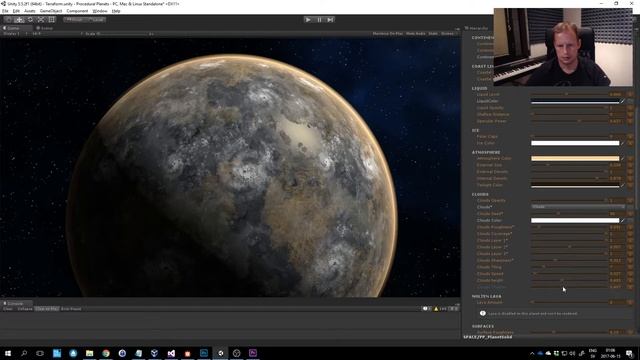Toggle Maximize On Play

click(x=387, y=33)
